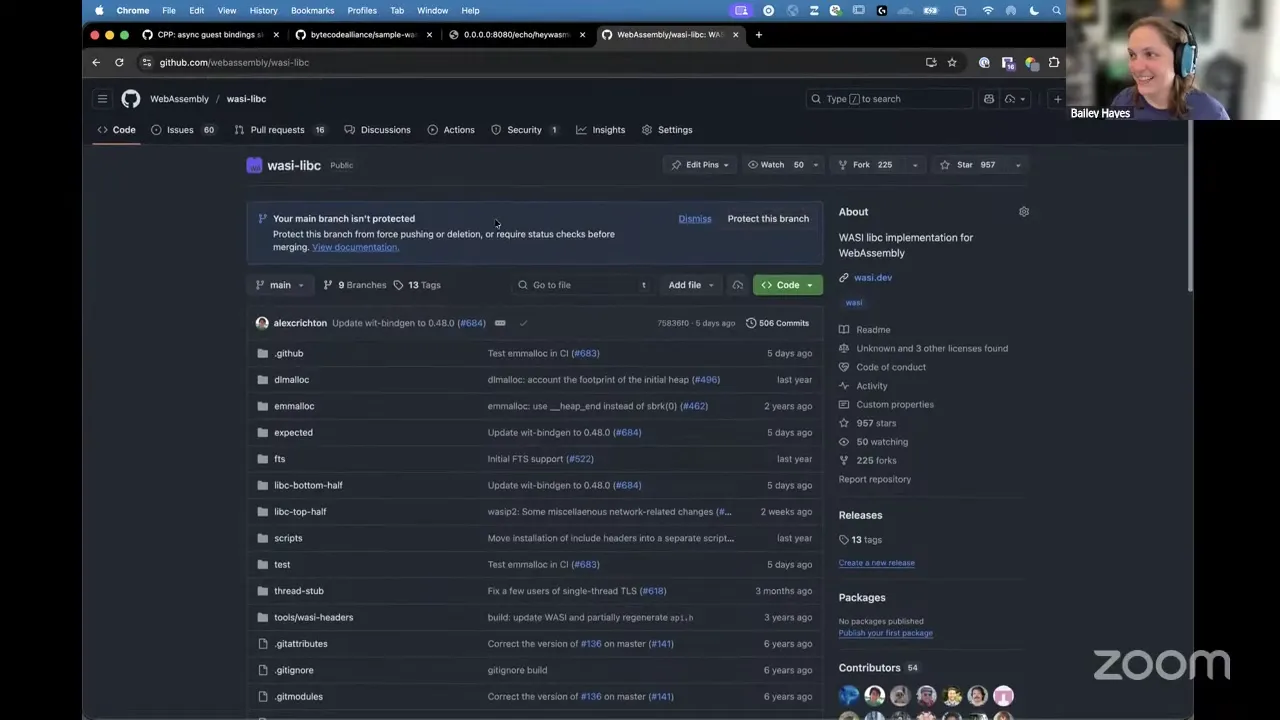
Task: Open the wasi.dev website link
Action: pos(873,278)
